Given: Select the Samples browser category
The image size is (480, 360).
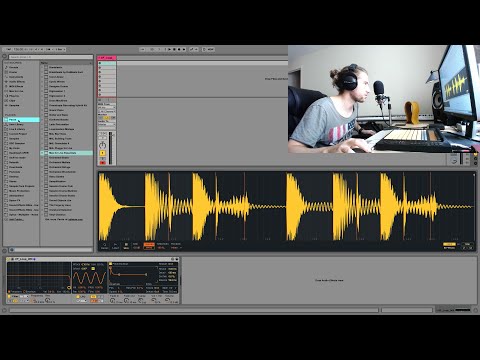Looking at the screenshot, I should coord(14,105).
